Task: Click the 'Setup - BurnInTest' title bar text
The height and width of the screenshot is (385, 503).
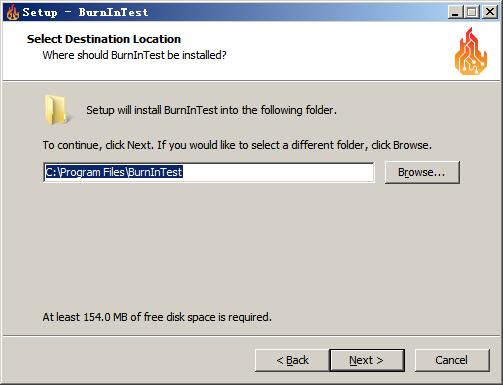Action: coord(85,12)
